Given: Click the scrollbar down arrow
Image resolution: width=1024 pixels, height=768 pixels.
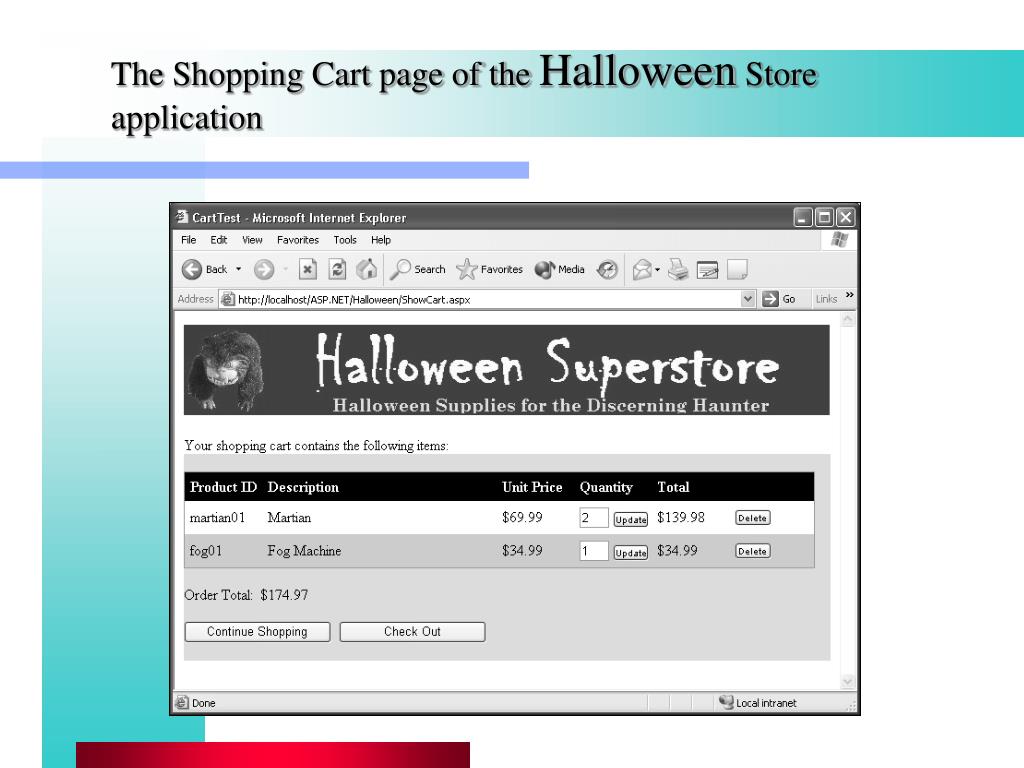Looking at the screenshot, I should coord(848,682).
